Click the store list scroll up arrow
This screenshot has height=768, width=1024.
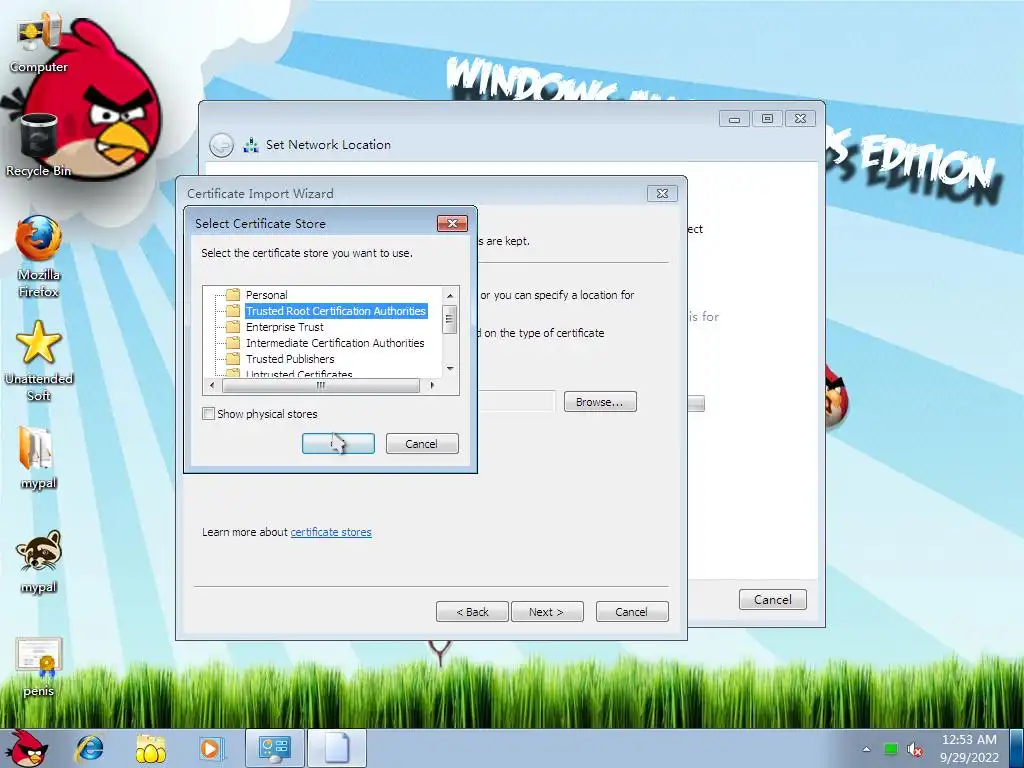coord(450,296)
